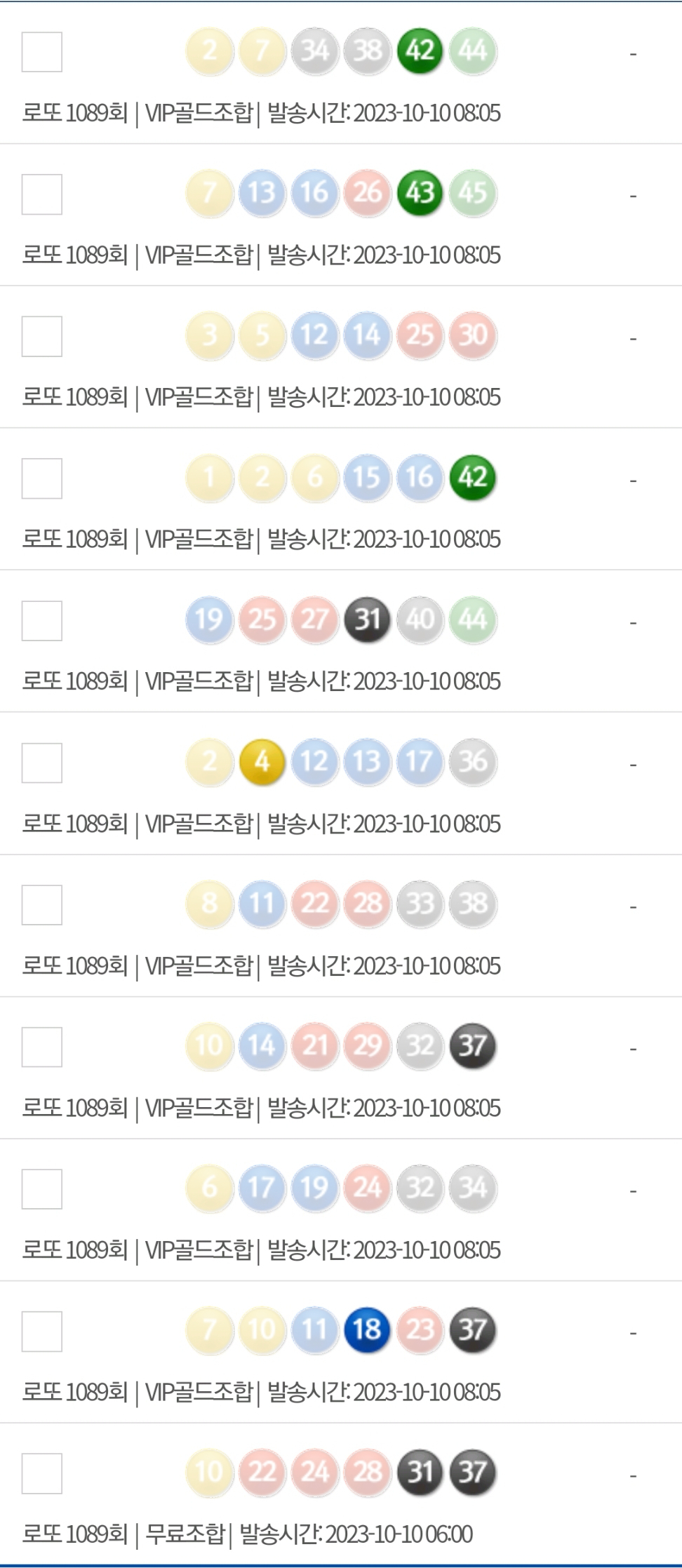
Task: Tick the checkbox for the 7, 13, 16, 26, 43, 45 row
Action: tap(42, 194)
